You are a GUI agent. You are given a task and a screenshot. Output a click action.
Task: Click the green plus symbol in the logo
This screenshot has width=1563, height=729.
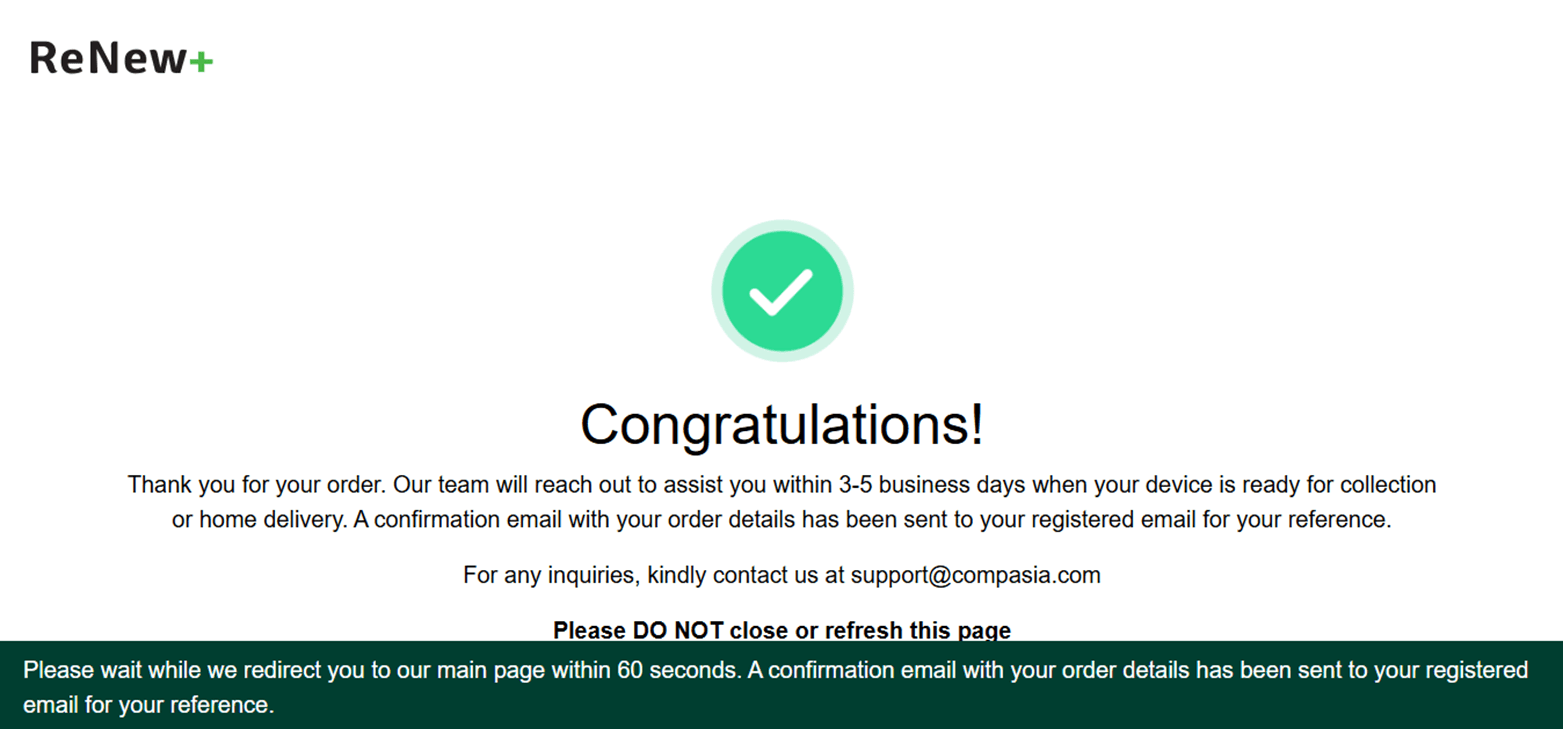pyautogui.click(x=201, y=62)
